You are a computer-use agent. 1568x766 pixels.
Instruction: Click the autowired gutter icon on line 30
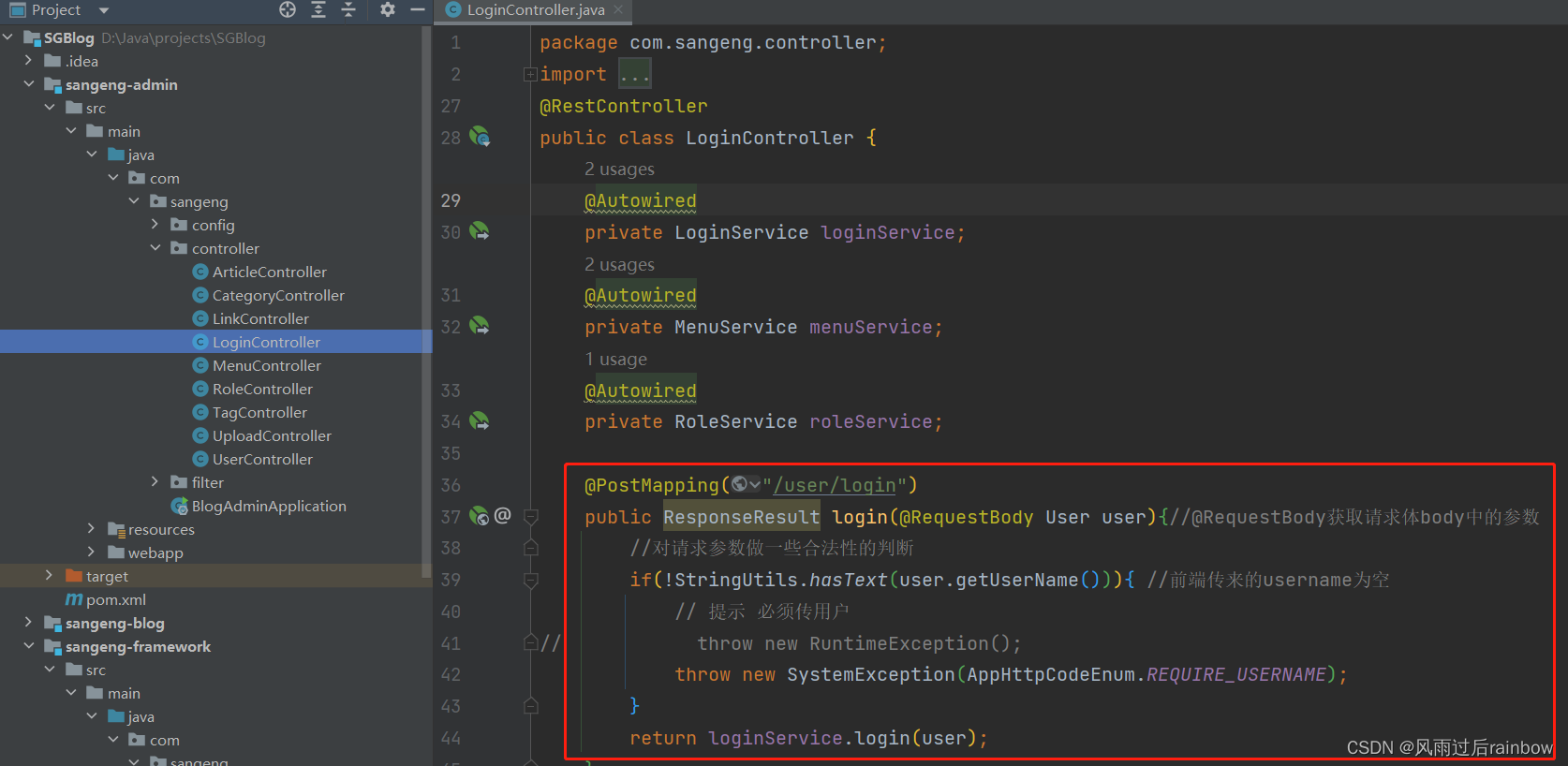tap(480, 231)
